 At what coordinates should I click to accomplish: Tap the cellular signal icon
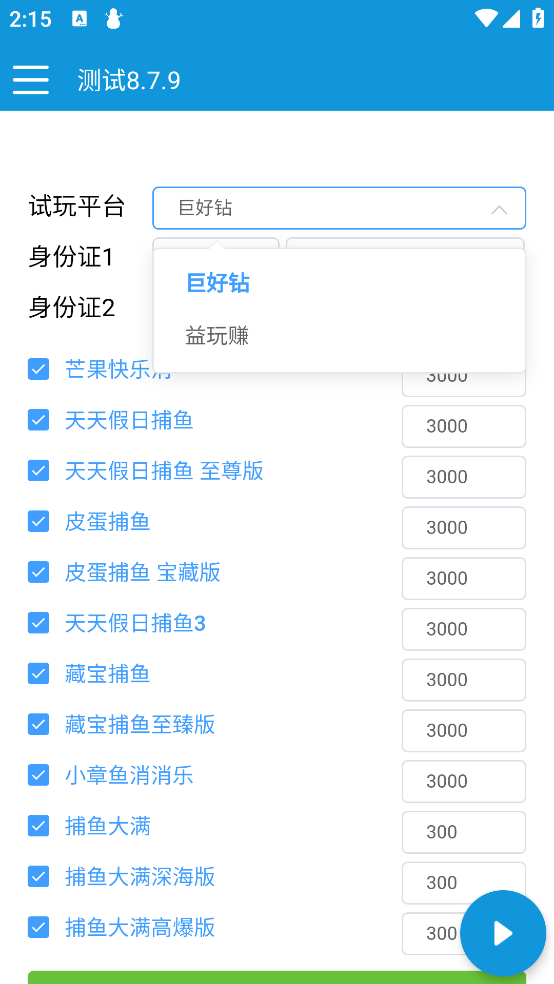click(511, 19)
